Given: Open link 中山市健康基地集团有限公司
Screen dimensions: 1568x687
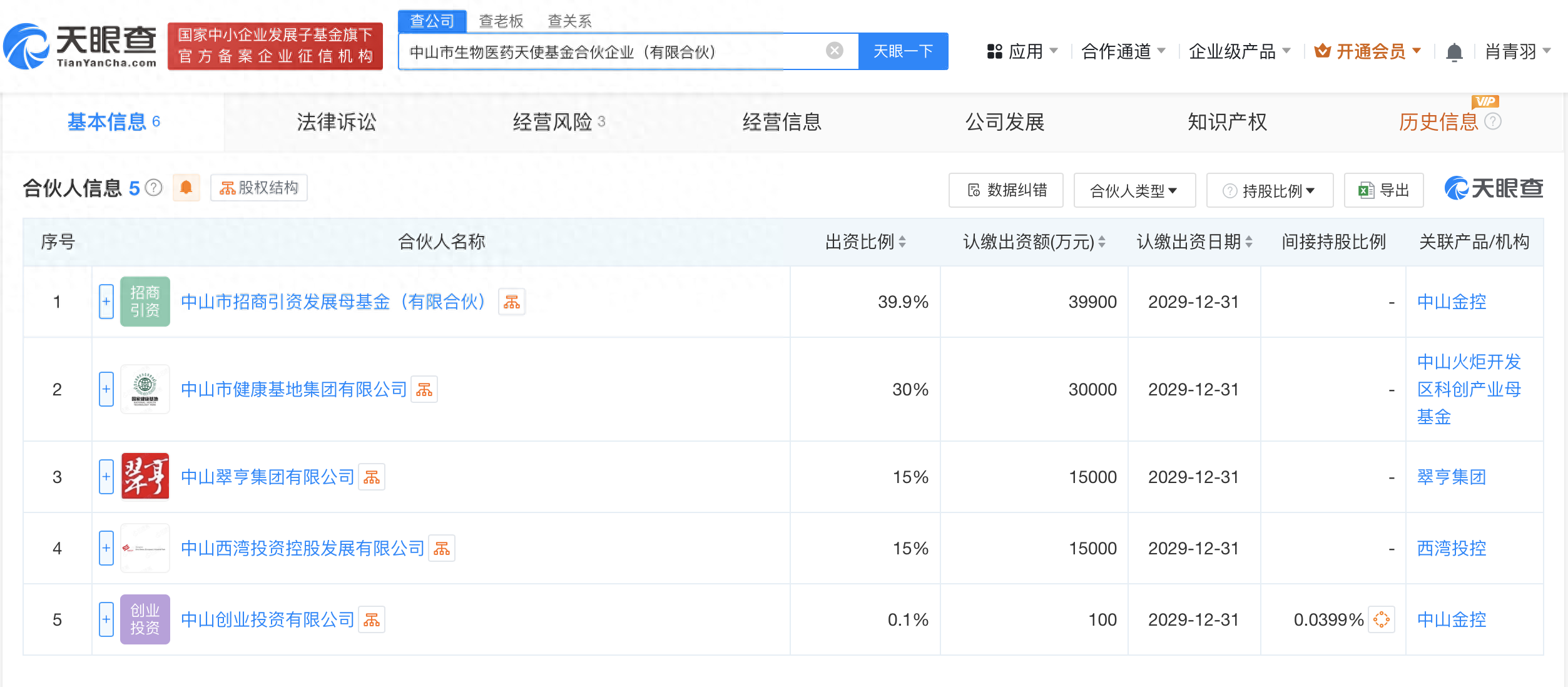Looking at the screenshot, I should 294,390.
